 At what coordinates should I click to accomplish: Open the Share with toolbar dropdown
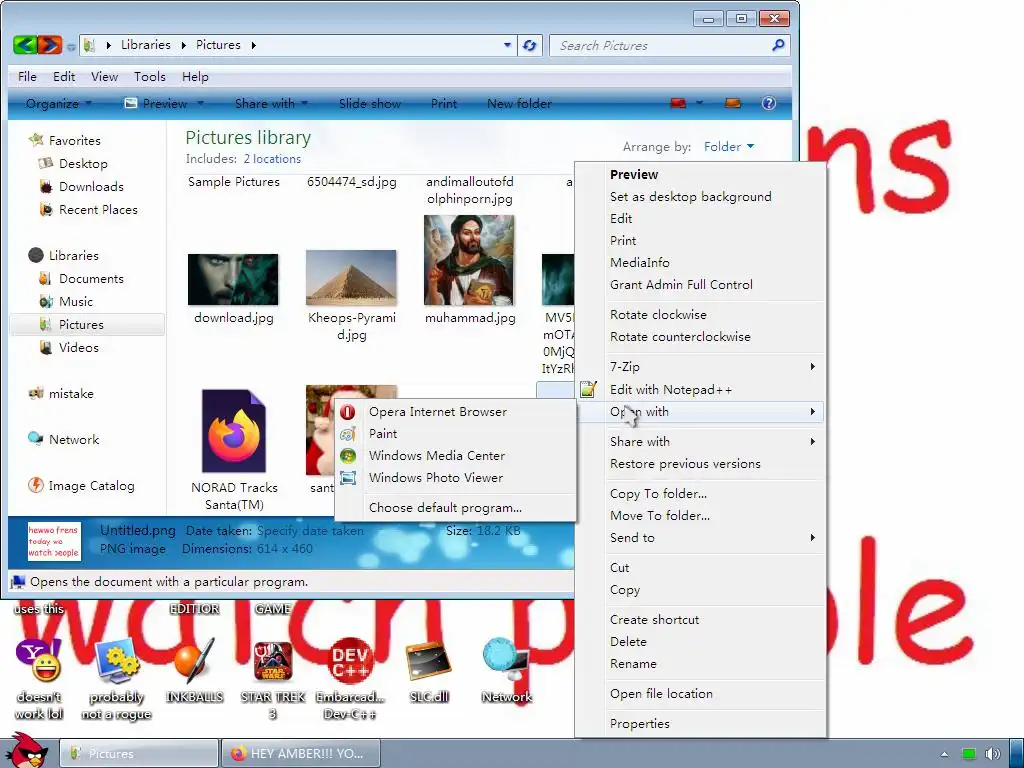[271, 103]
